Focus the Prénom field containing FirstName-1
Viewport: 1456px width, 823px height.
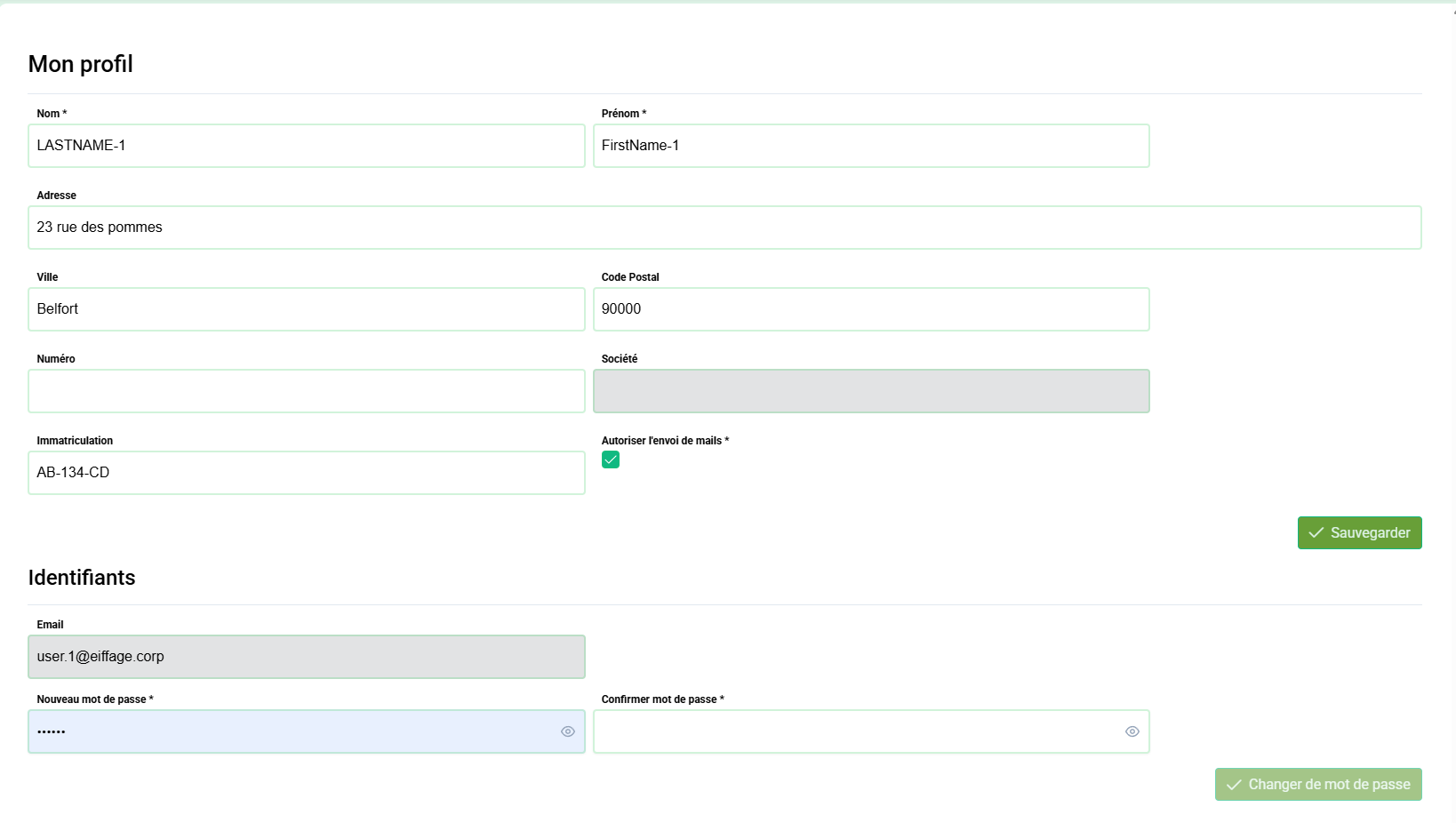[870, 146]
